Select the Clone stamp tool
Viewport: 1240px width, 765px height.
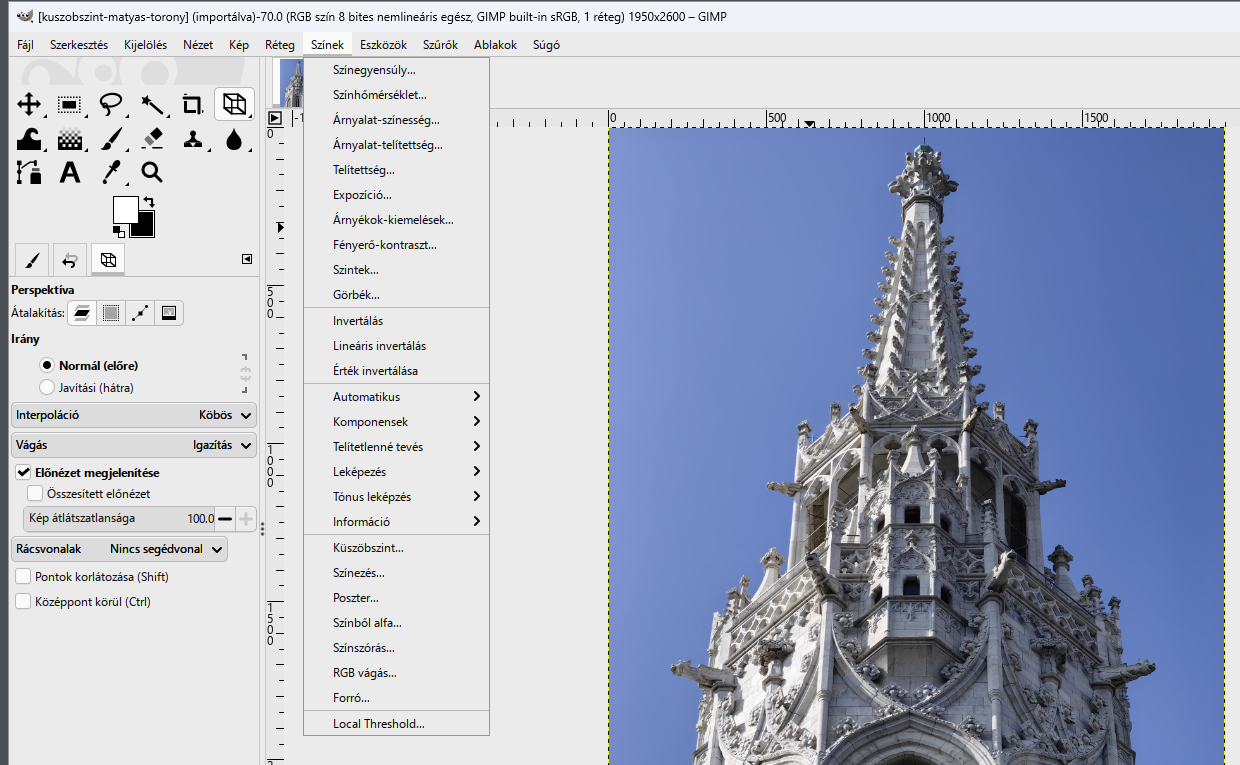[192, 138]
